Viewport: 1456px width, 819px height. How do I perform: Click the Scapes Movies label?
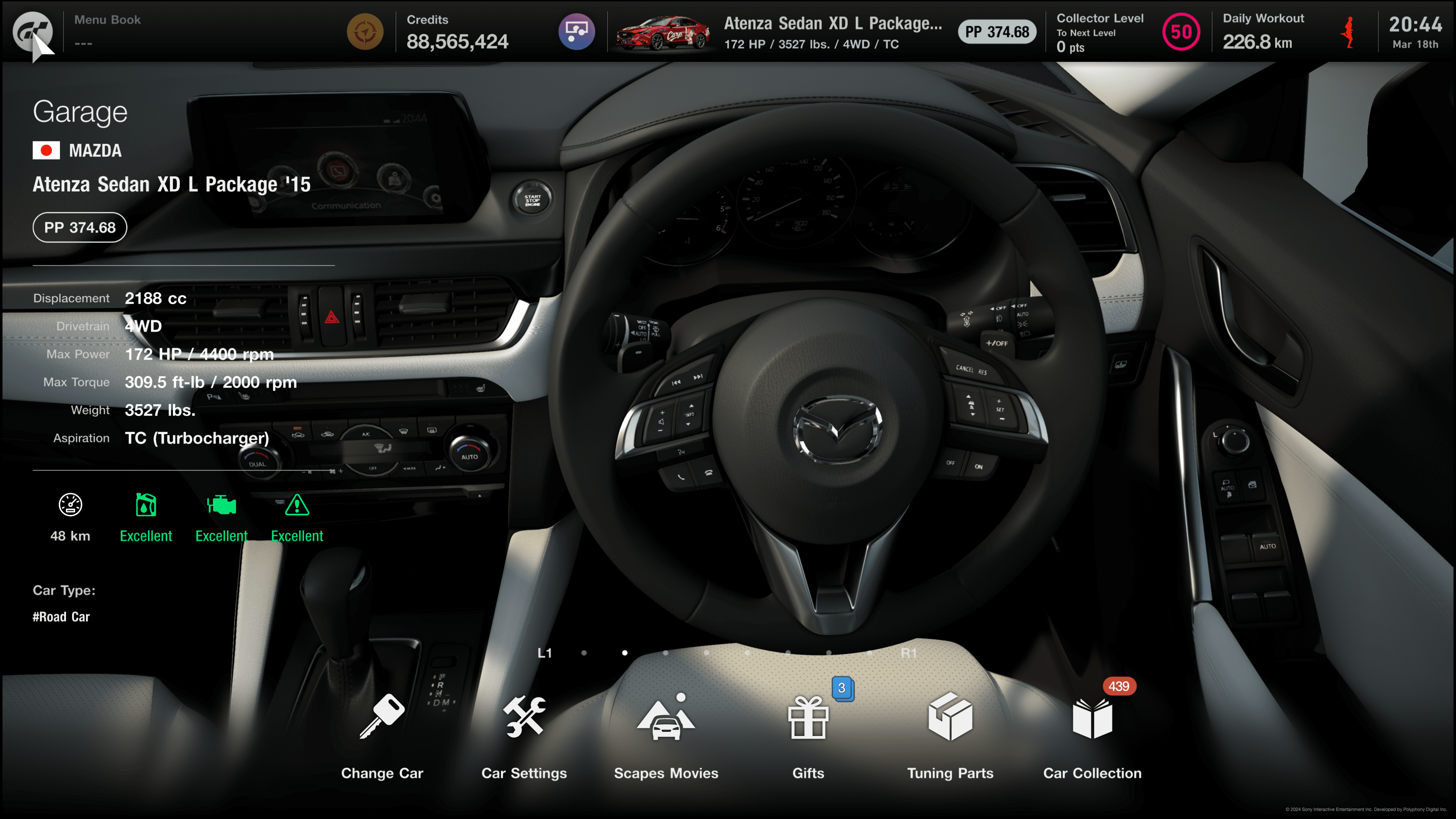point(666,773)
